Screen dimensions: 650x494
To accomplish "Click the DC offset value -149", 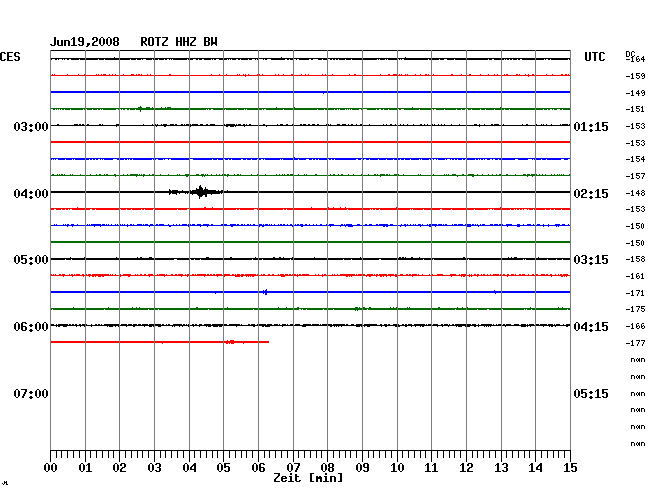I will pyautogui.click(x=635, y=93).
